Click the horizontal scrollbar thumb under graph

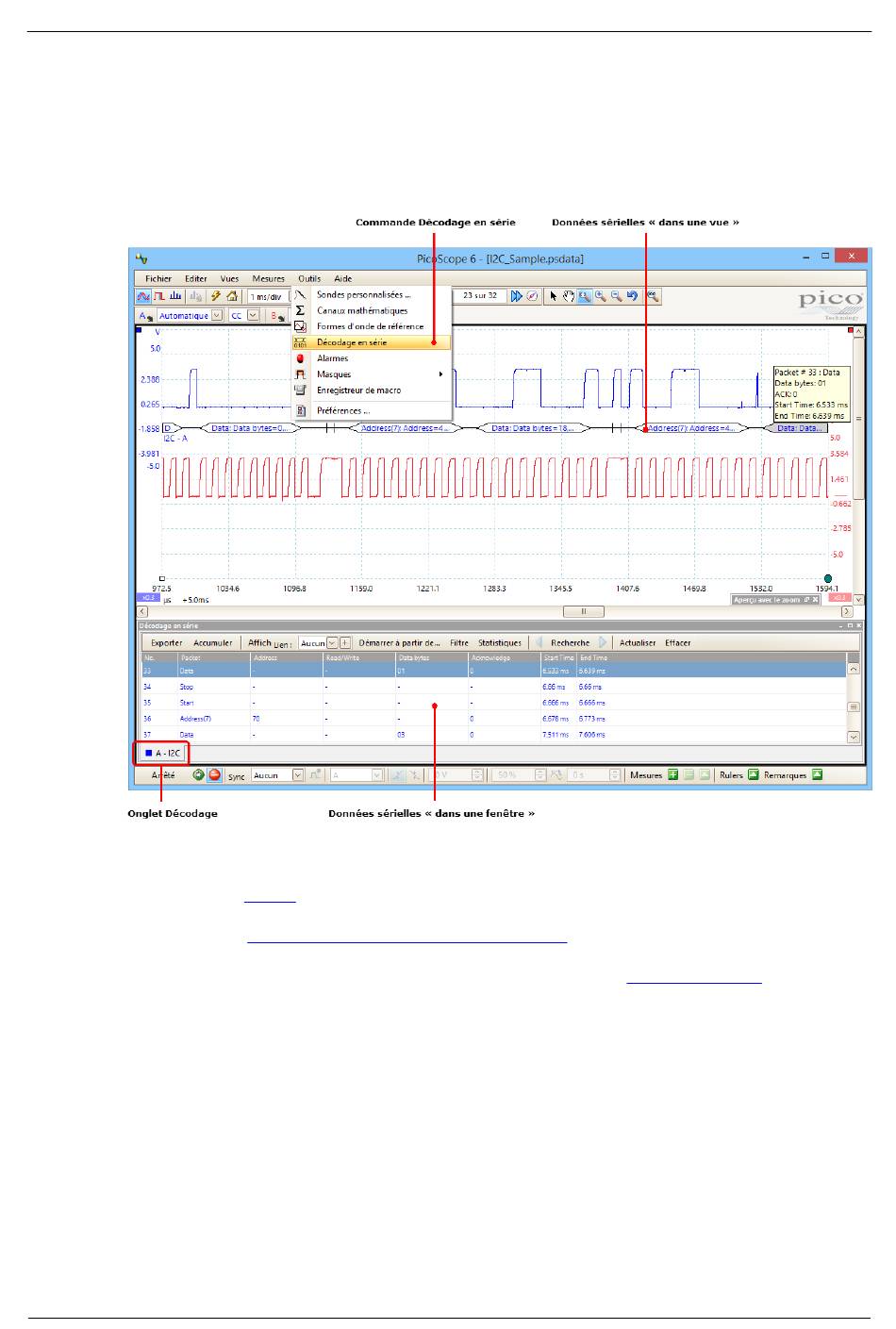(584, 611)
